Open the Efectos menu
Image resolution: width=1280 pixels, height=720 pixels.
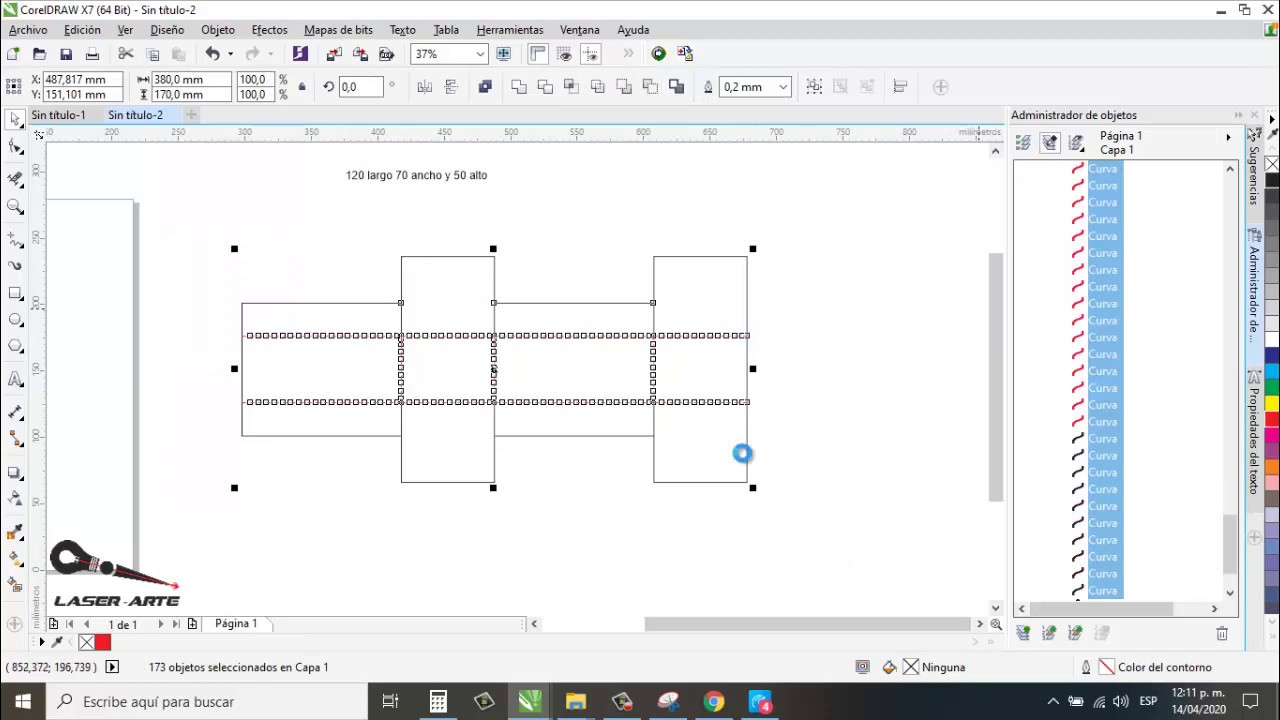pyautogui.click(x=269, y=30)
